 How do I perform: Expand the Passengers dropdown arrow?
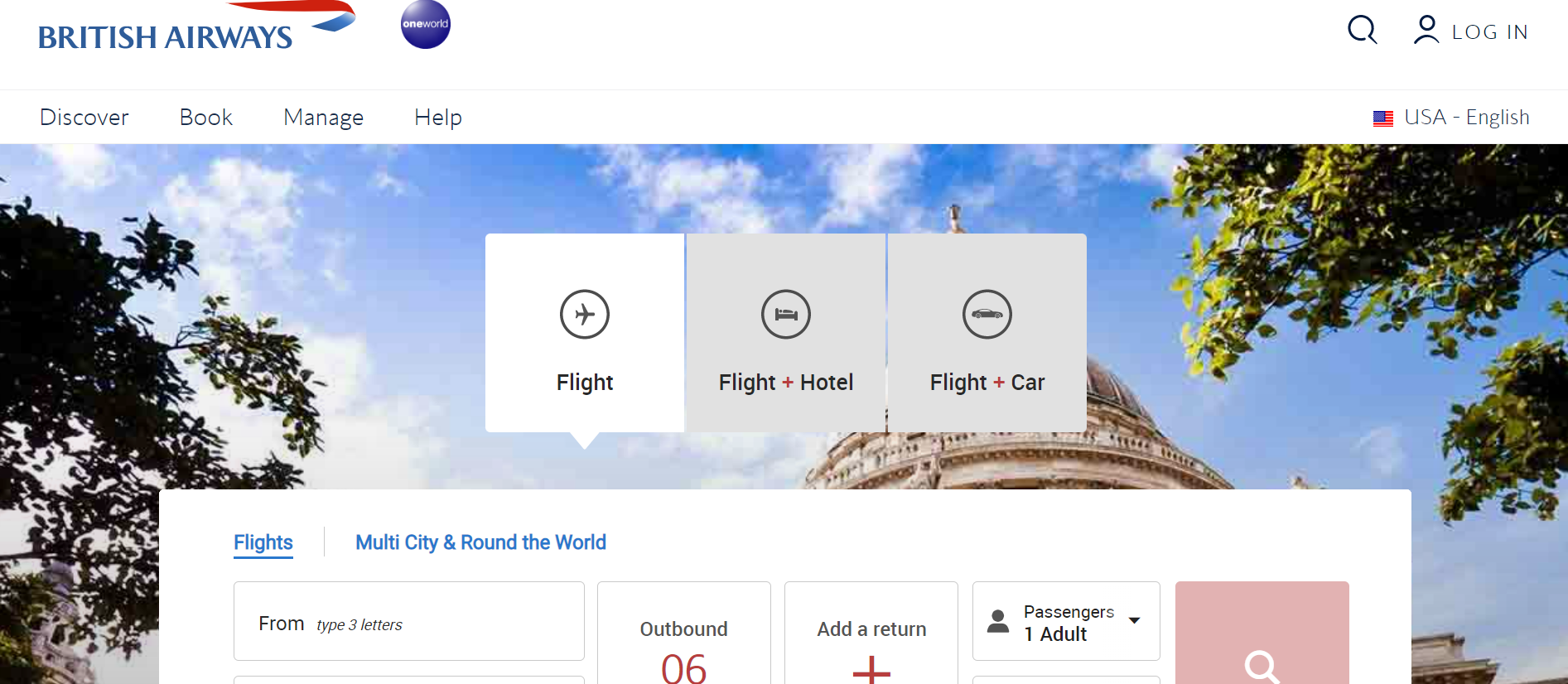pos(1135,620)
